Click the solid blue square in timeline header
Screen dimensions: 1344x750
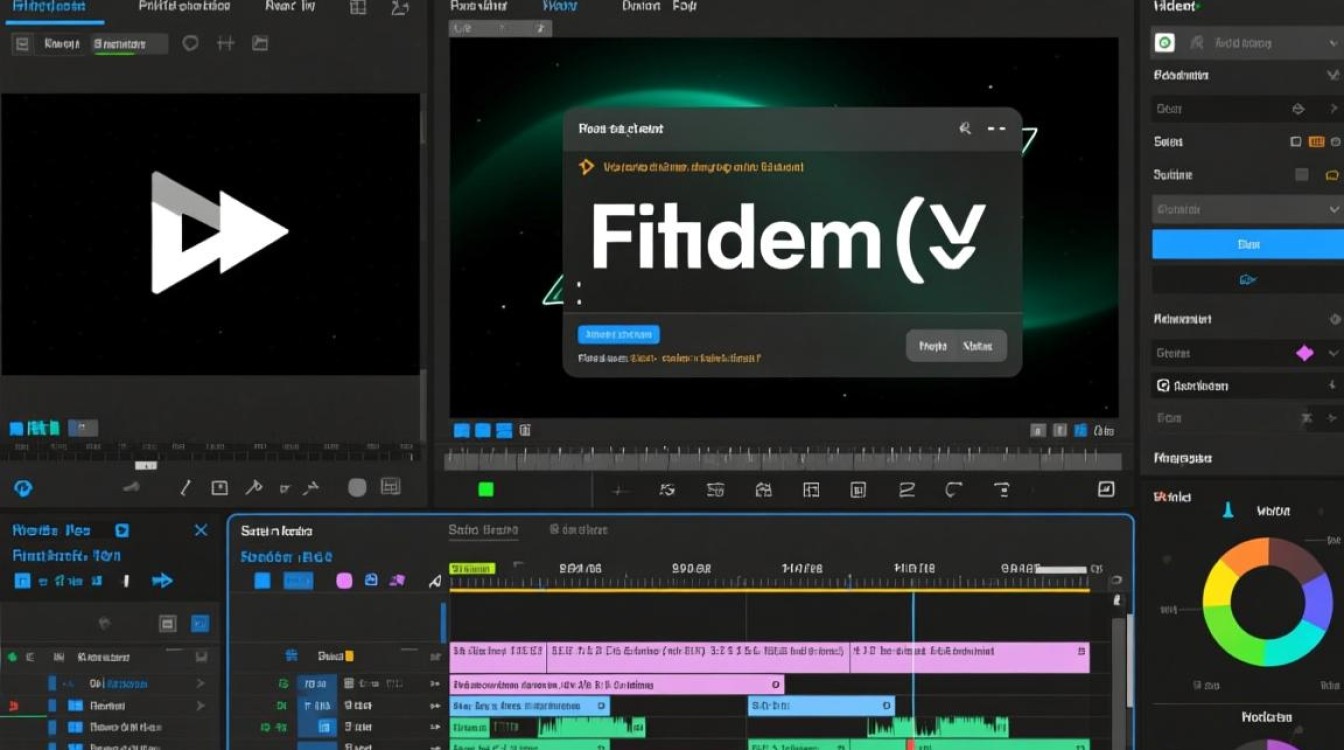pyautogui.click(x=262, y=580)
